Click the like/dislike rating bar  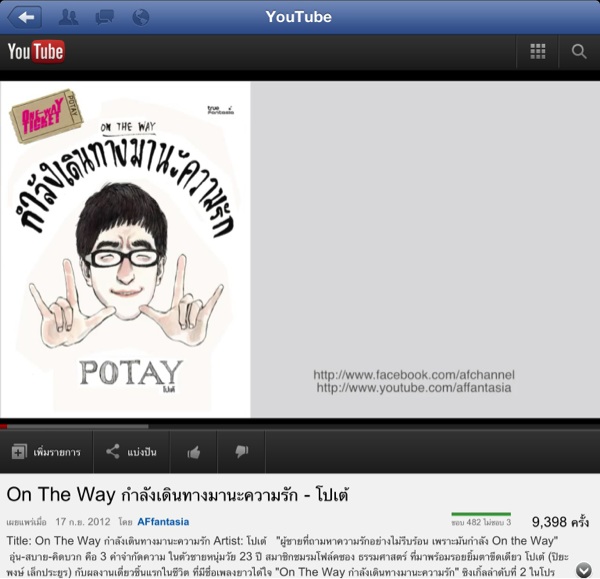pyautogui.click(x=481, y=514)
